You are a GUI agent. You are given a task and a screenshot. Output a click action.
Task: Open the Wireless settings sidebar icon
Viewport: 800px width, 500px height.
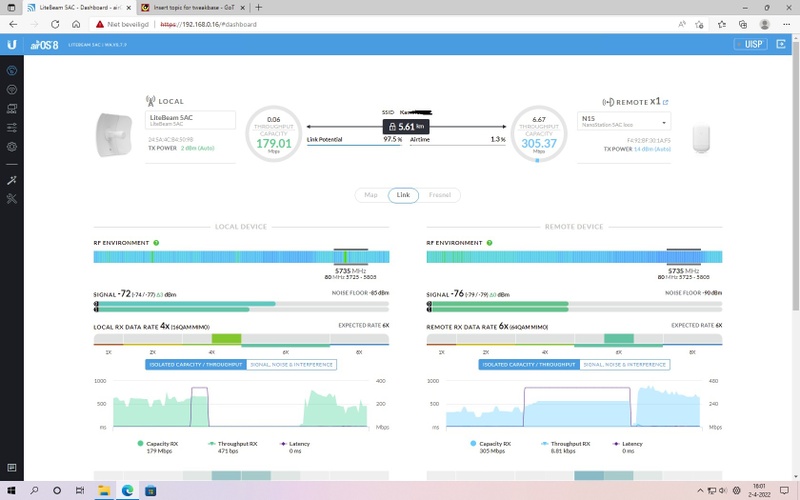tap(12, 90)
